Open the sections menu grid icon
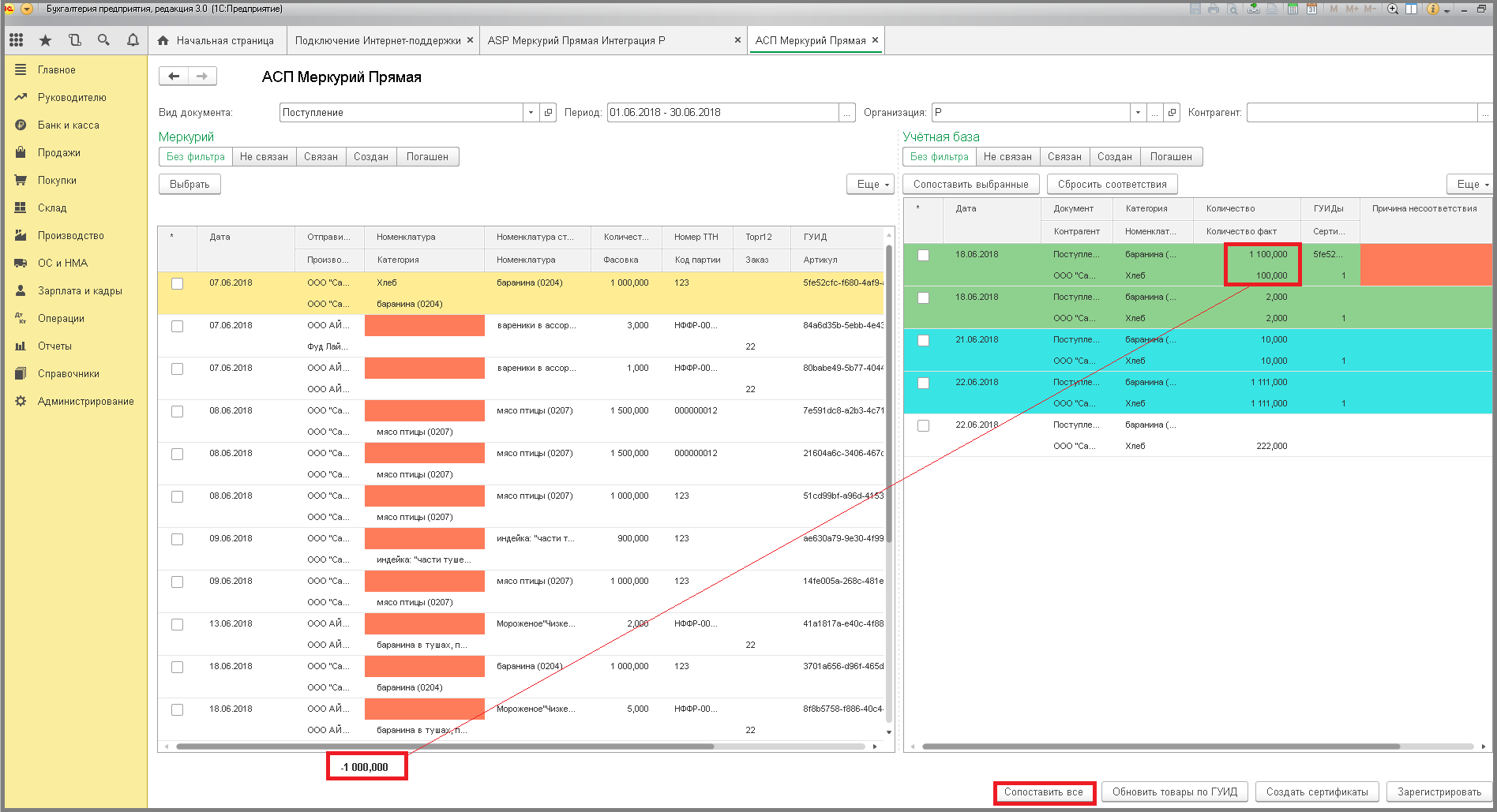1497x812 pixels. pos(17,40)
